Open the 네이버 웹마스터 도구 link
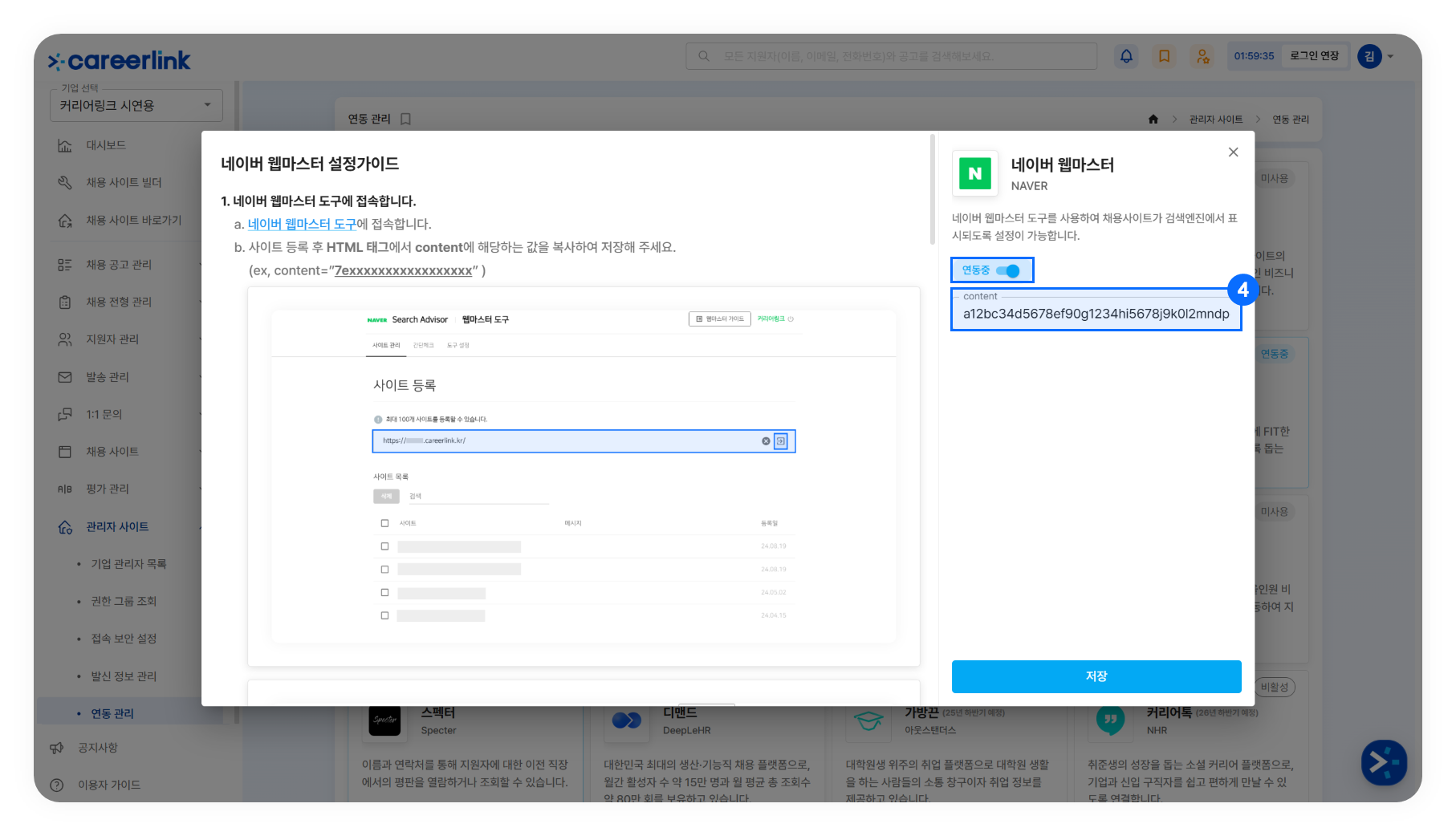The height and width of the screenshot is (836, 1456). pos(302,224)
